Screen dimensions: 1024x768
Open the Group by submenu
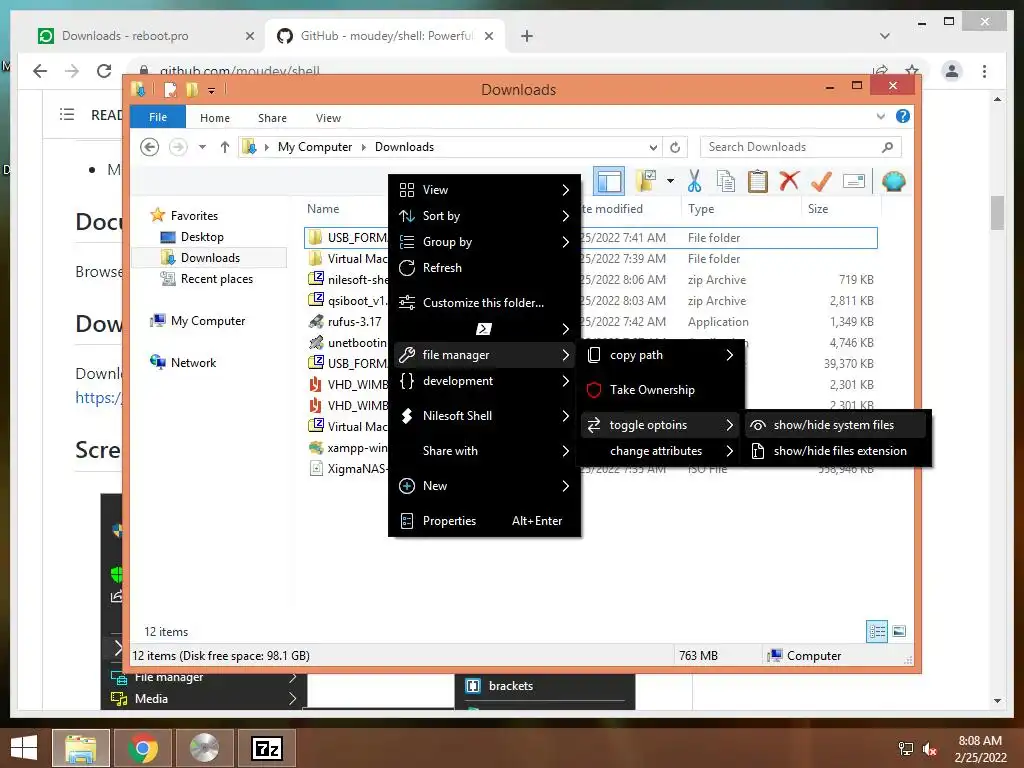pyautogui.click(x=484, y=242)
